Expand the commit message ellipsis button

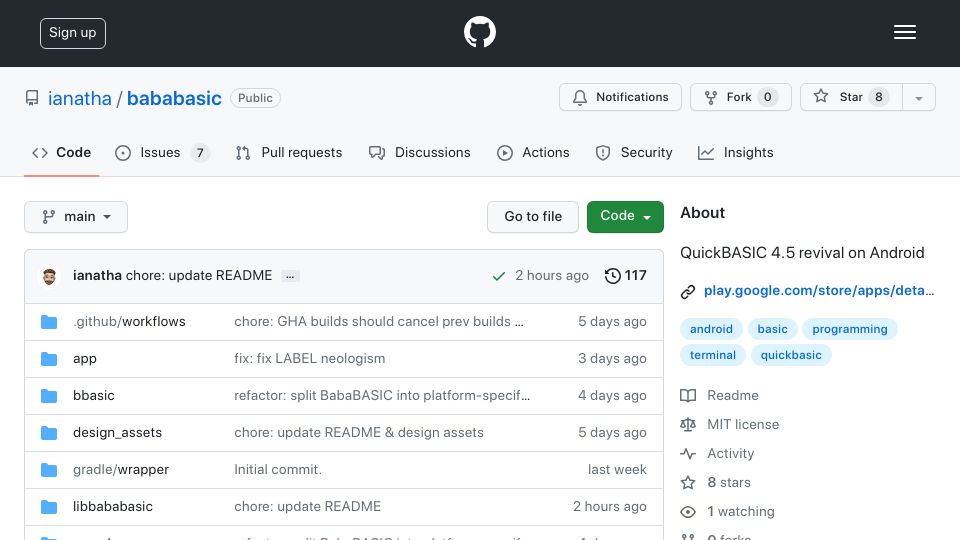pos(290,276)
